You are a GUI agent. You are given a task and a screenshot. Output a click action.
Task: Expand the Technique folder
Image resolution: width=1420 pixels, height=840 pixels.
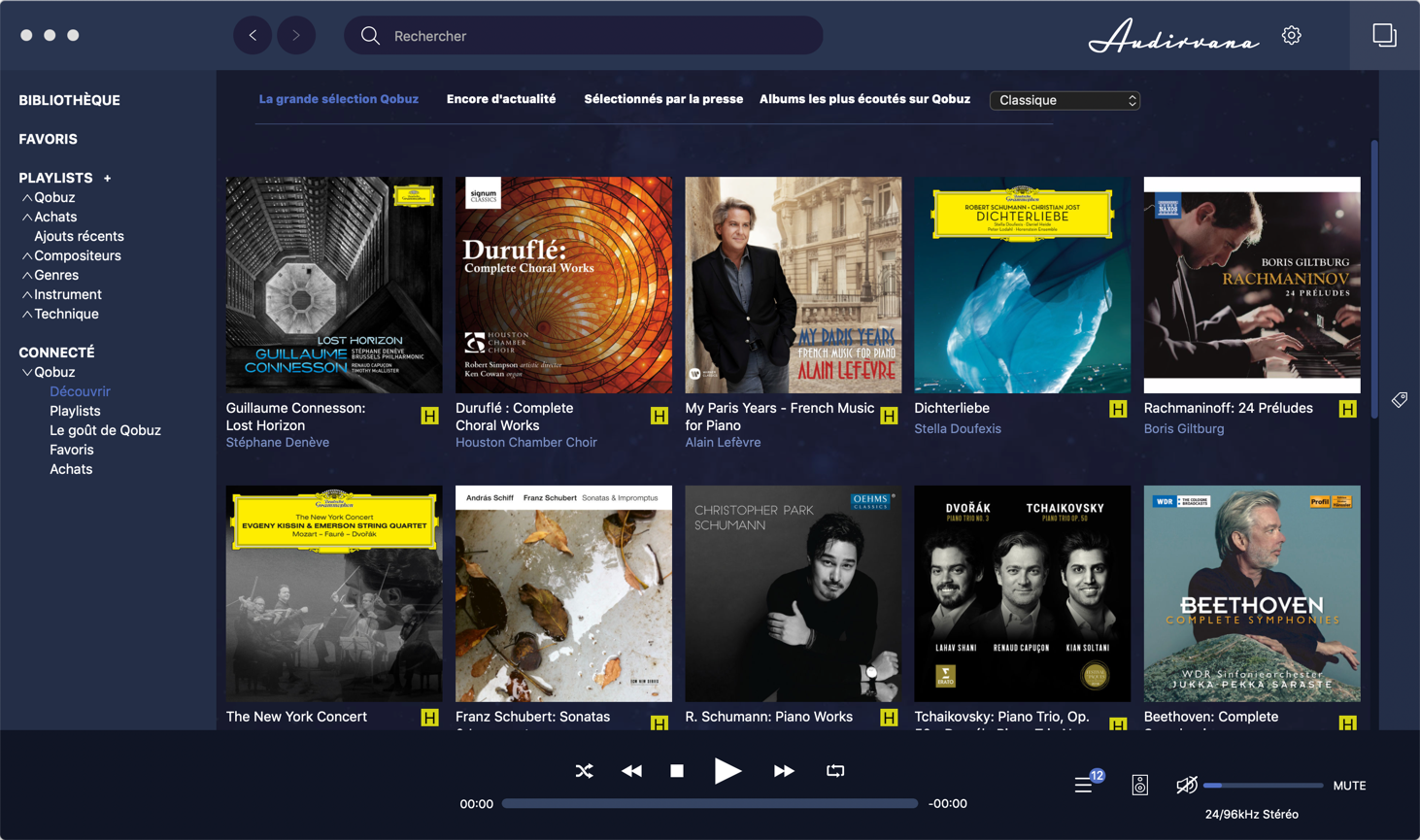point(27,314)
